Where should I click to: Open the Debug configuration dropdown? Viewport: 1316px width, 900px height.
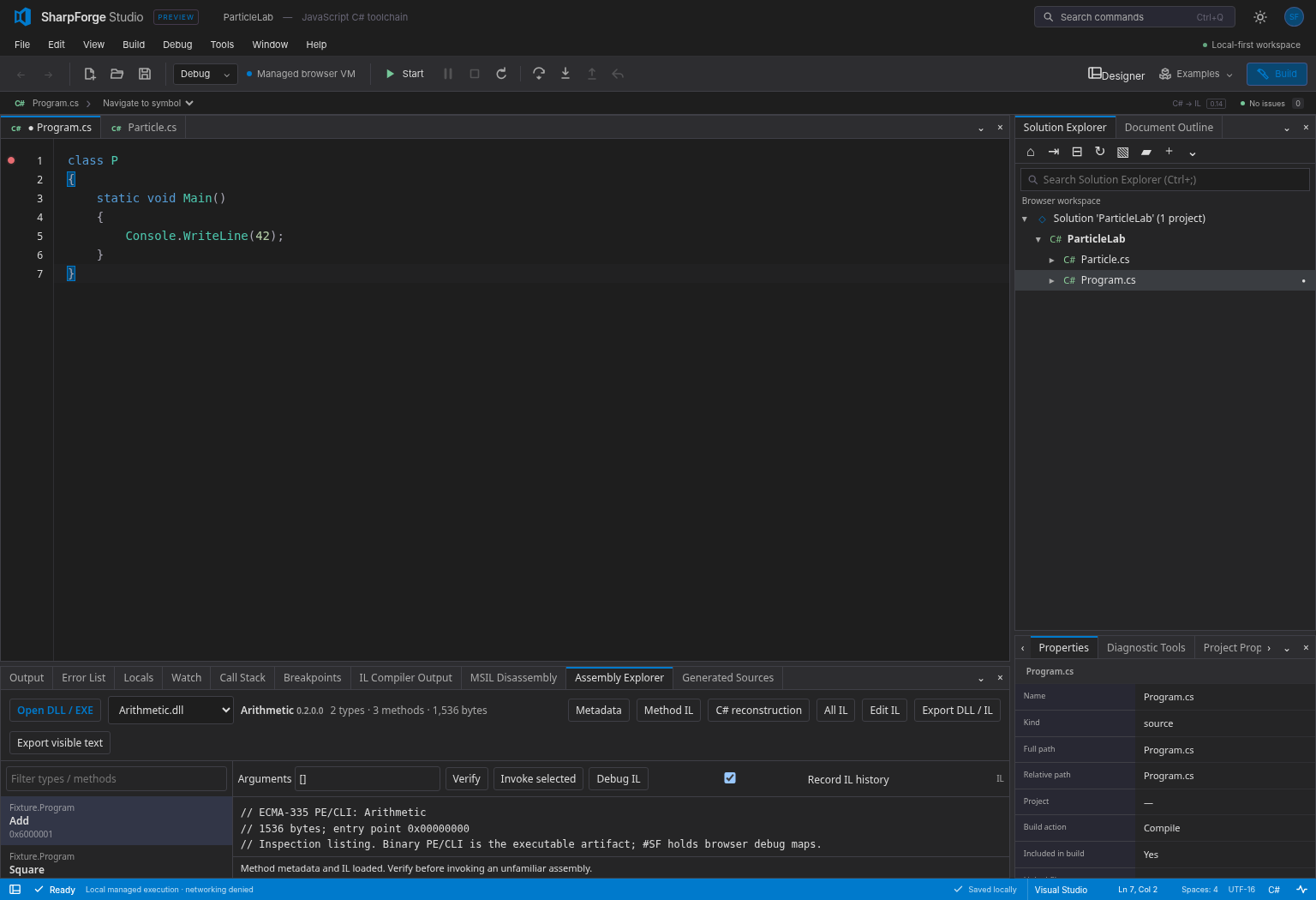[x=206, y=74]
